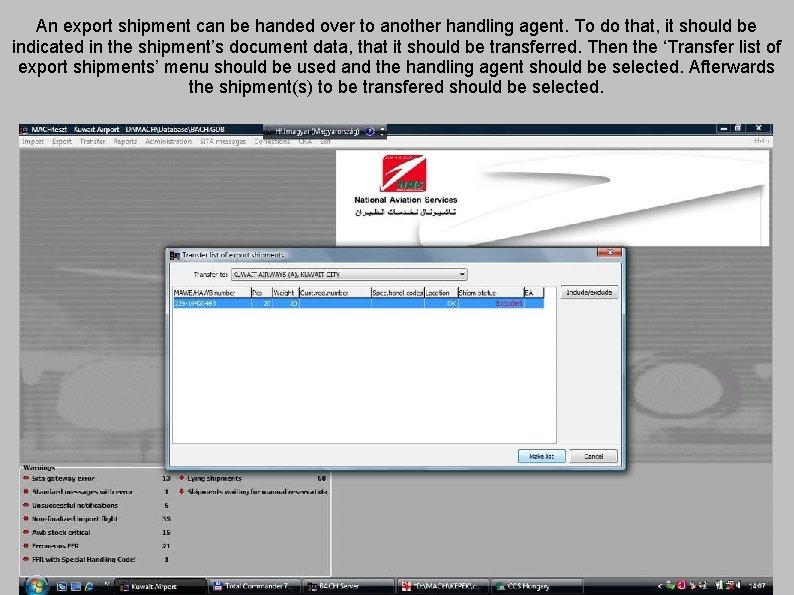Open the Import menu
794x595 pixels.
[33, 142]
